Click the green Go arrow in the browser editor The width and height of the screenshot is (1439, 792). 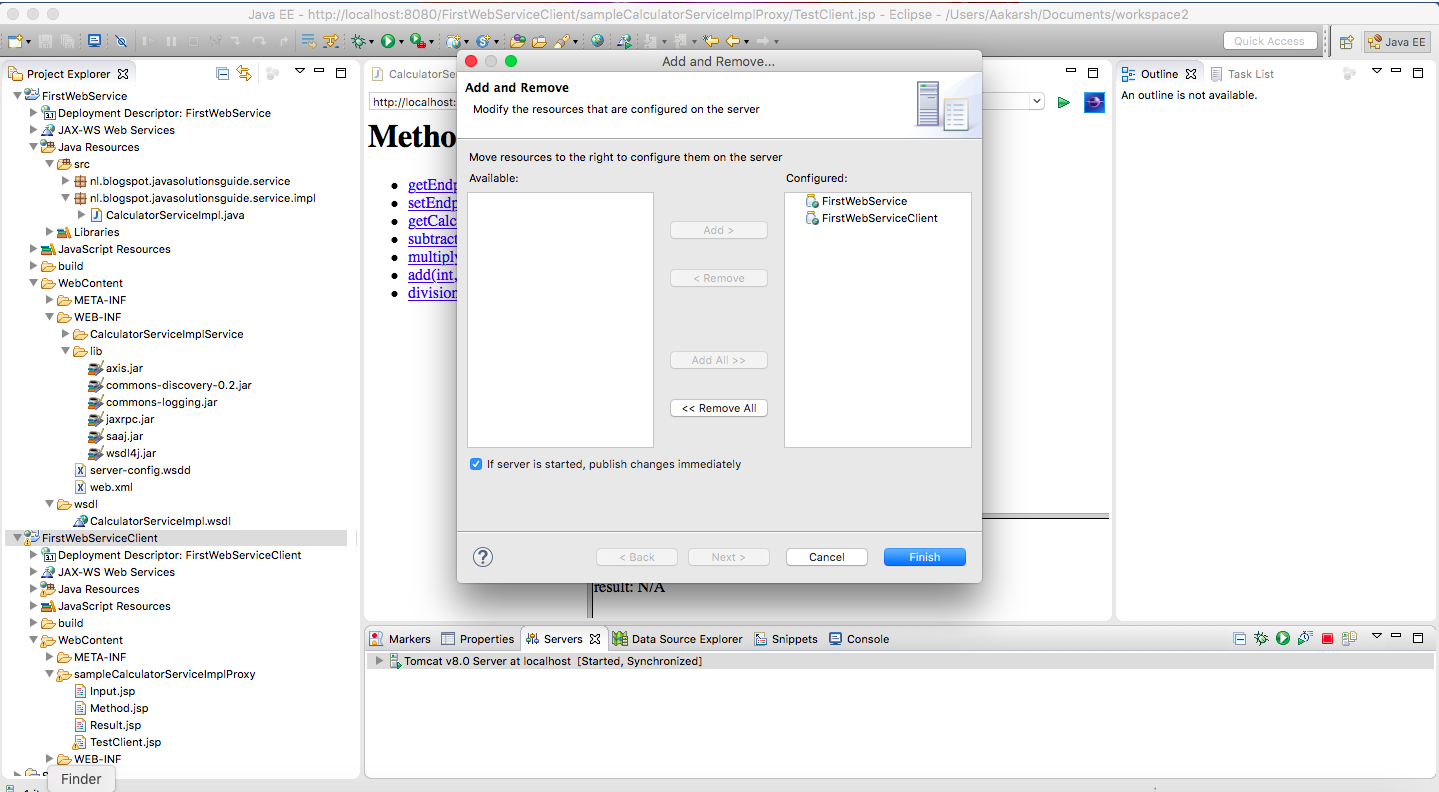click(1063, 102)
